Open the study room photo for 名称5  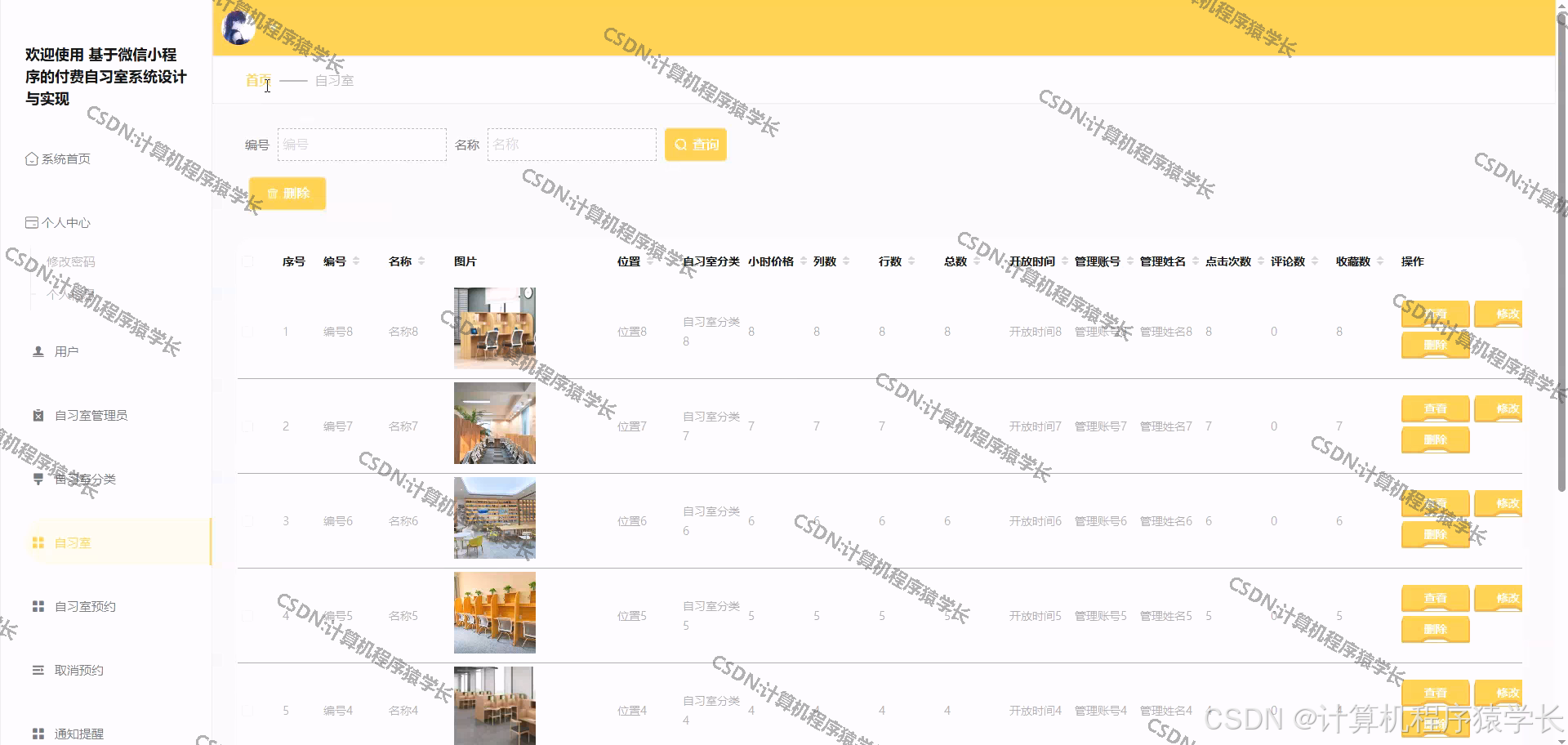495,613
